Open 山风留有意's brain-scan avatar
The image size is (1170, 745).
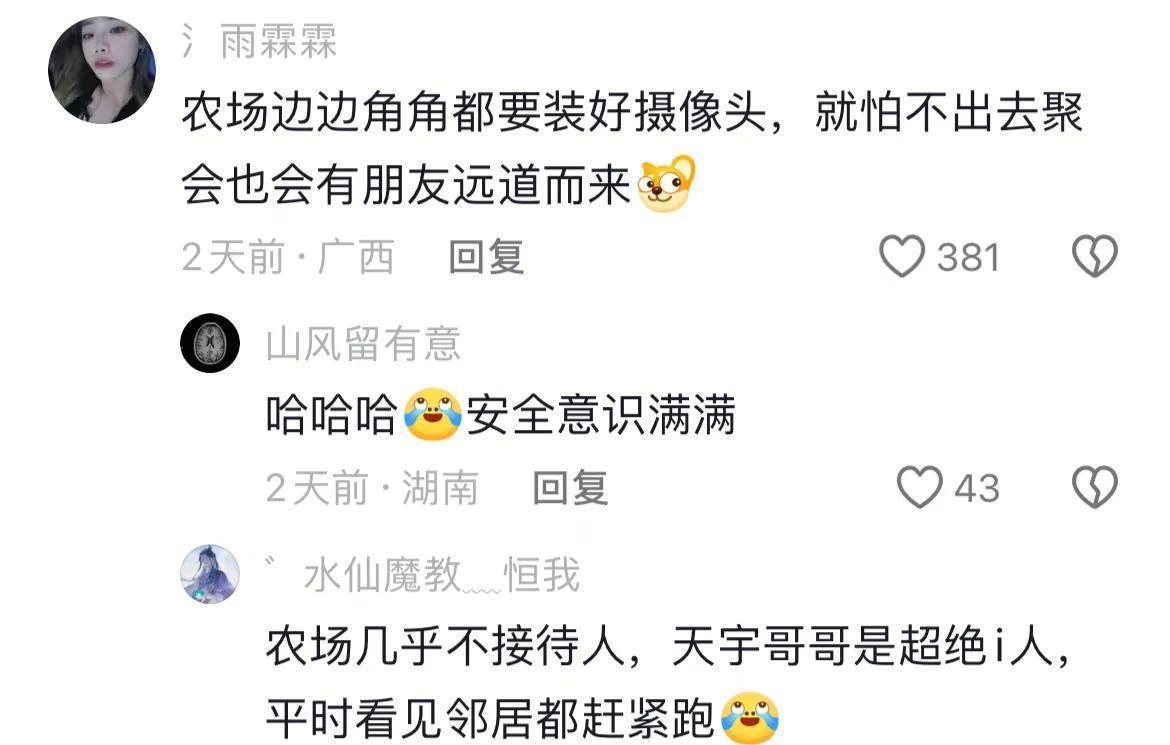pyautogui.click(x=210, y=343)
